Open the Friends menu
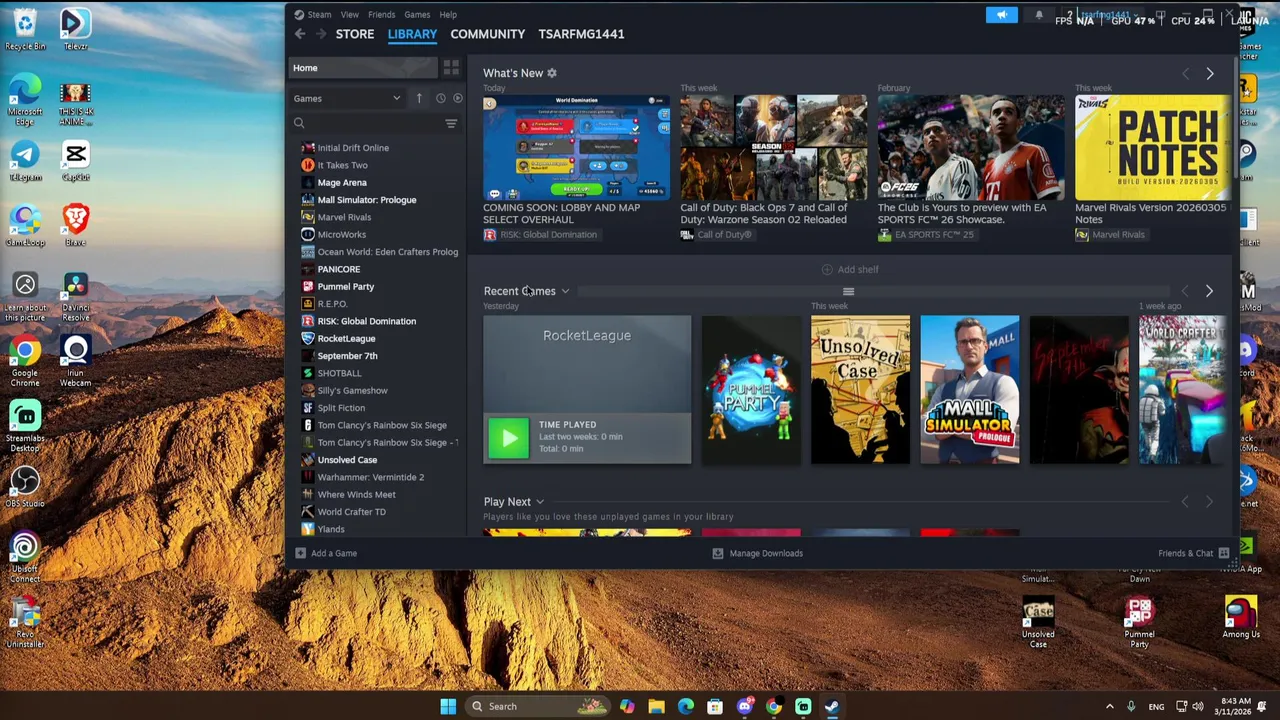 (x=381, y=15)
